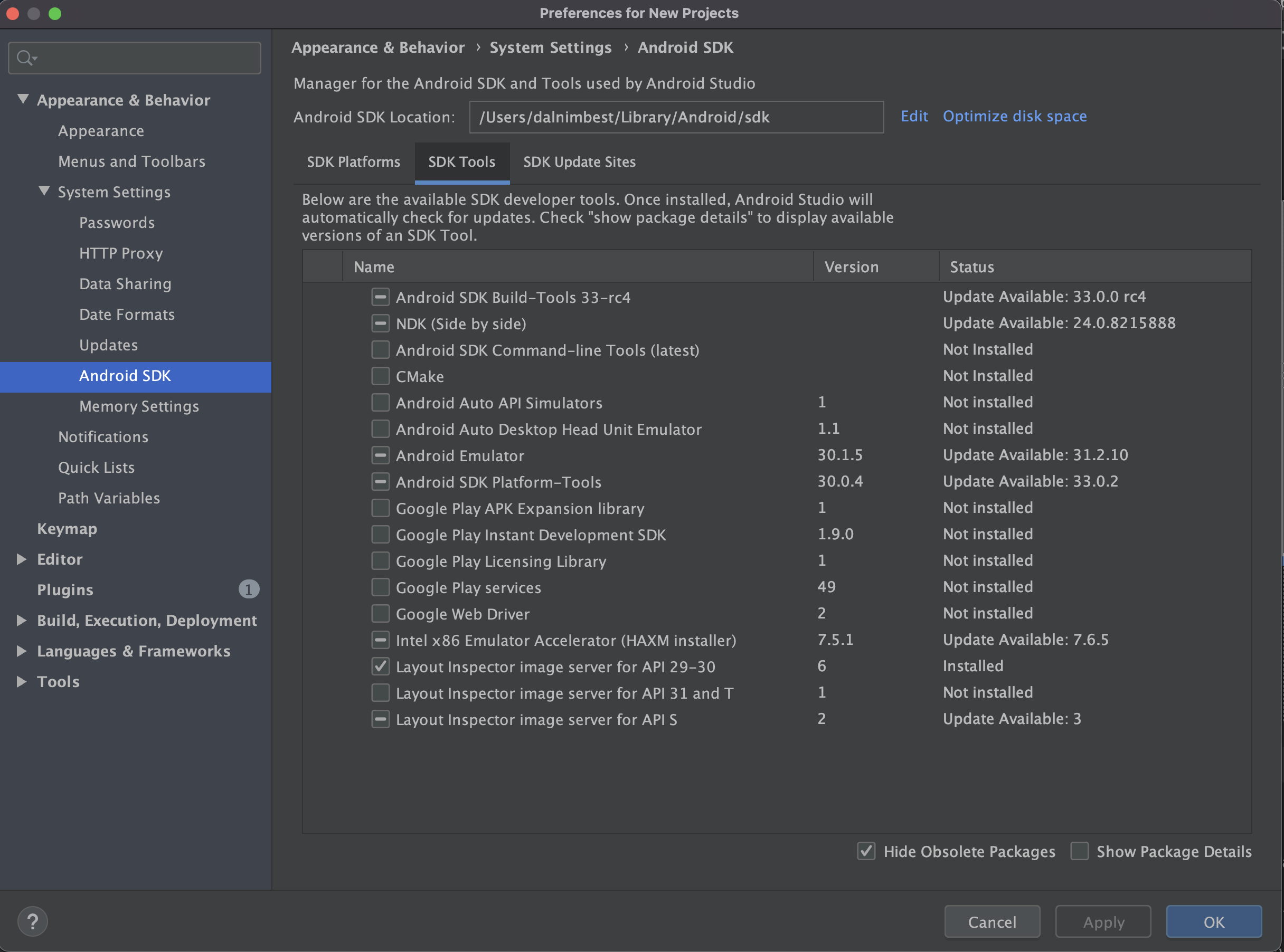Screen dimensions: 1284x952
Task: Click Optimize disk space link
Action: tap(1015, 116)
